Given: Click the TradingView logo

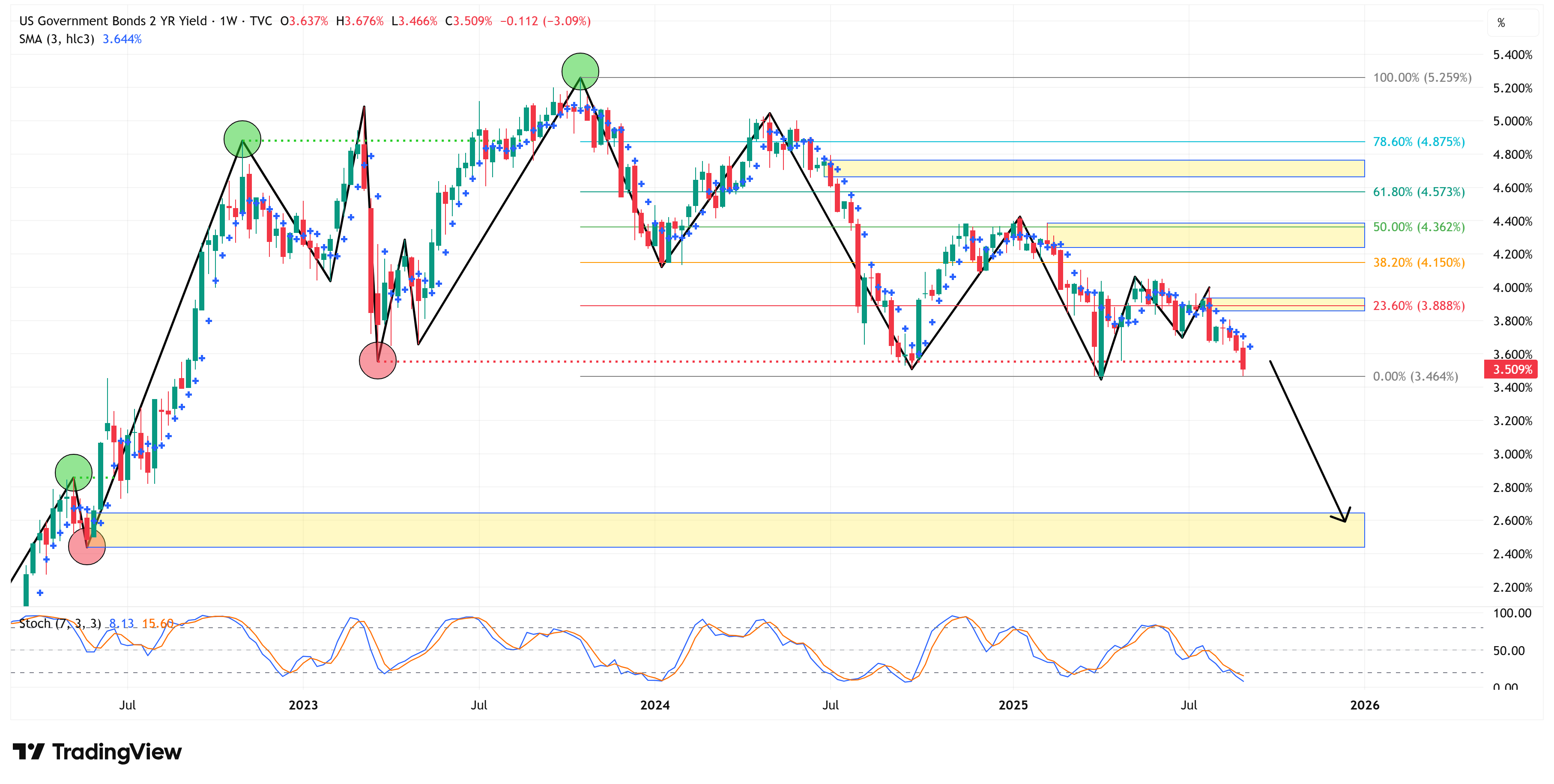Looking at the screenshot, I should pos(96,751).
